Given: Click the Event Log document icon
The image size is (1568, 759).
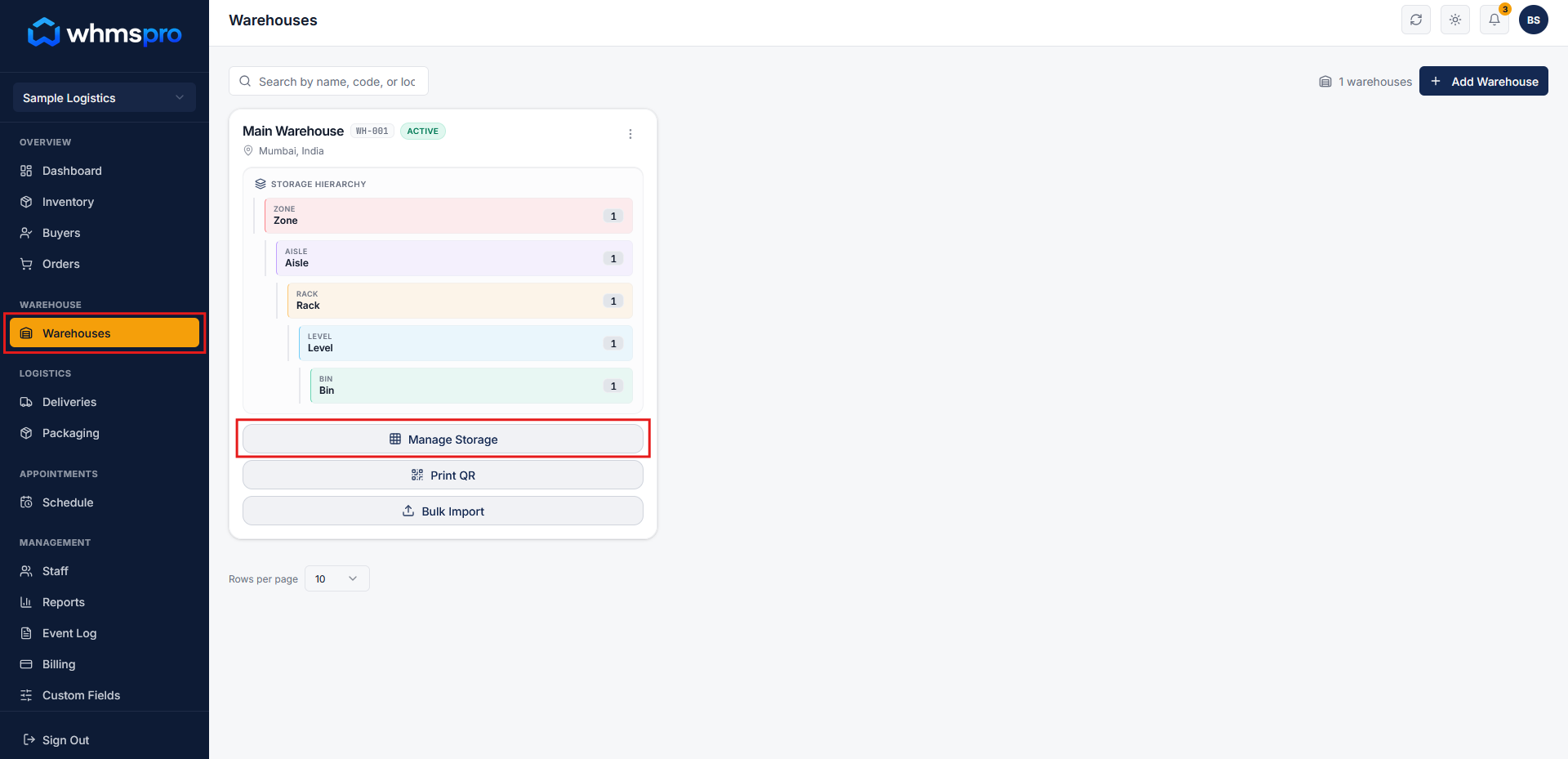Looking at the screenshot, I should coord(26,633).
